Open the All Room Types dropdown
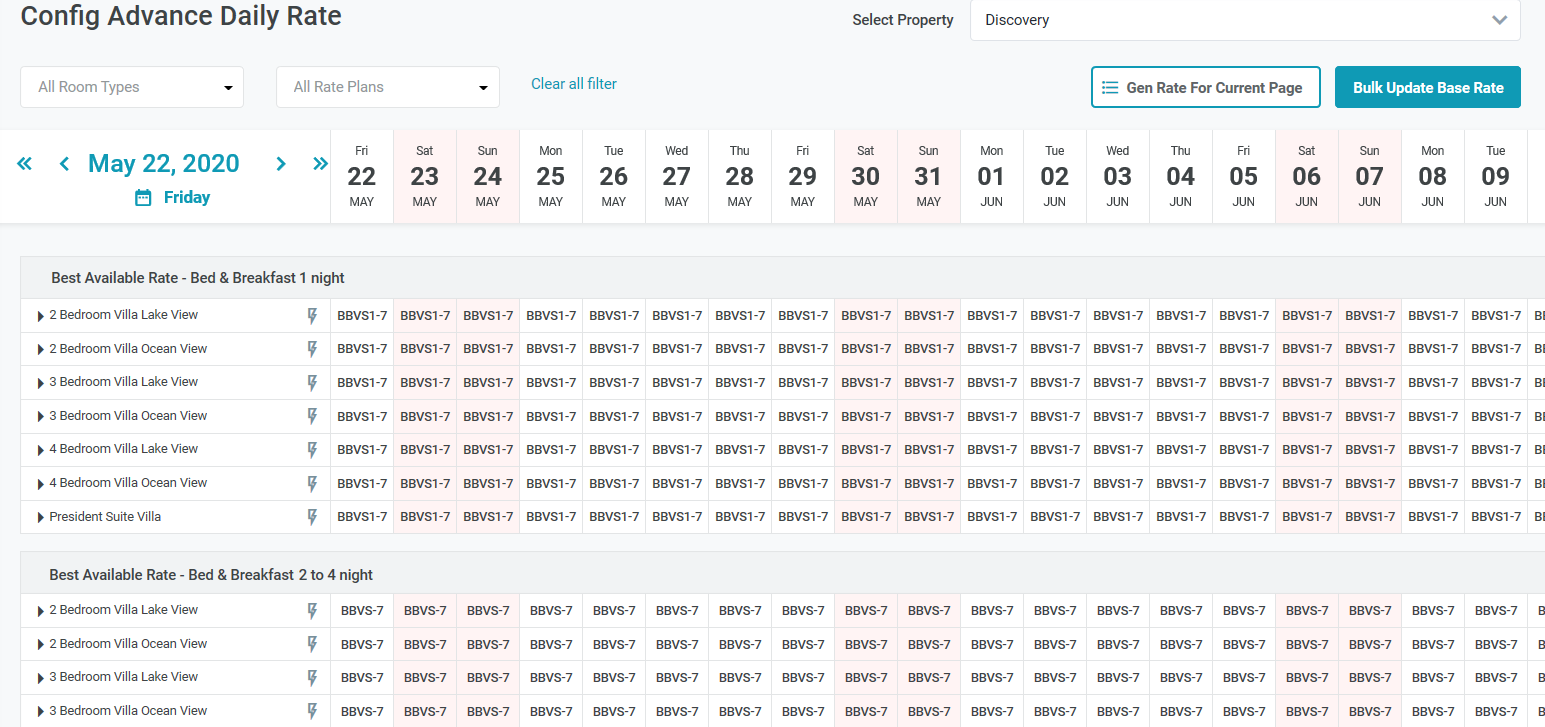The width and height of the screenshot is (1545, 727). (132, 87)
